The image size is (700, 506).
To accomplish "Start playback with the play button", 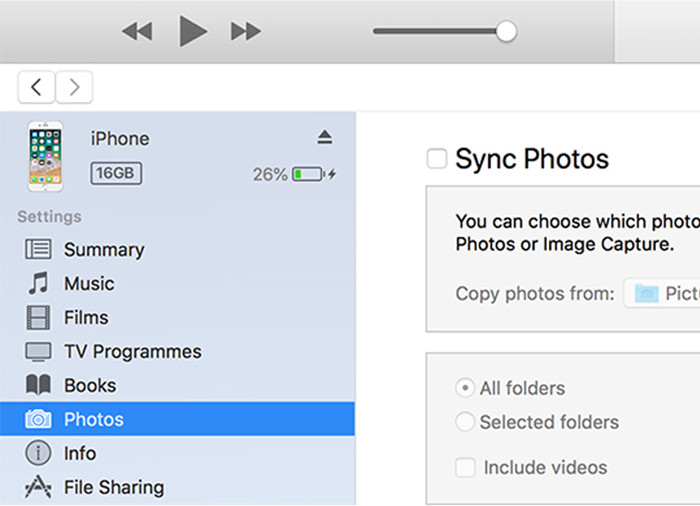I will [x=193, y=31].
